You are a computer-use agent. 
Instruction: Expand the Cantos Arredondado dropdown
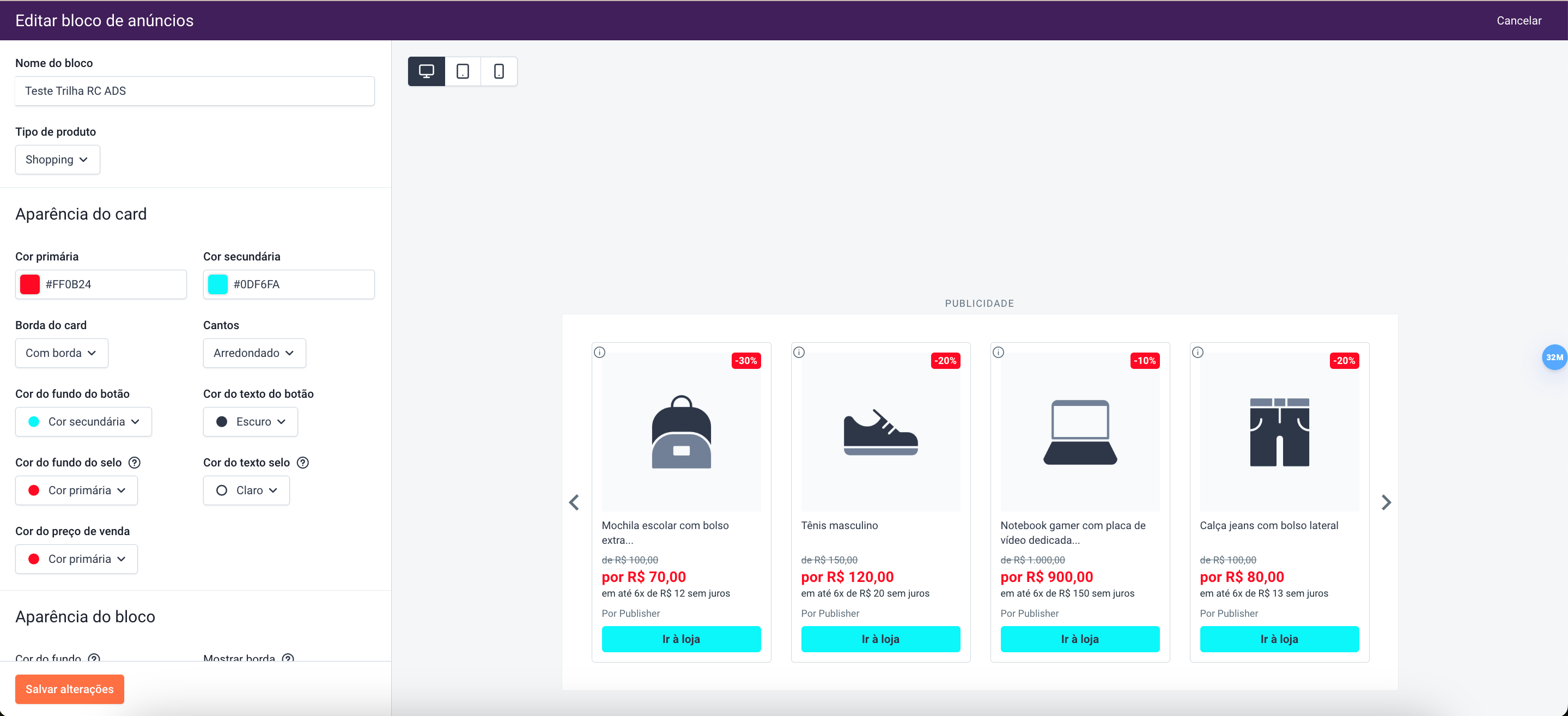(254, 353)
